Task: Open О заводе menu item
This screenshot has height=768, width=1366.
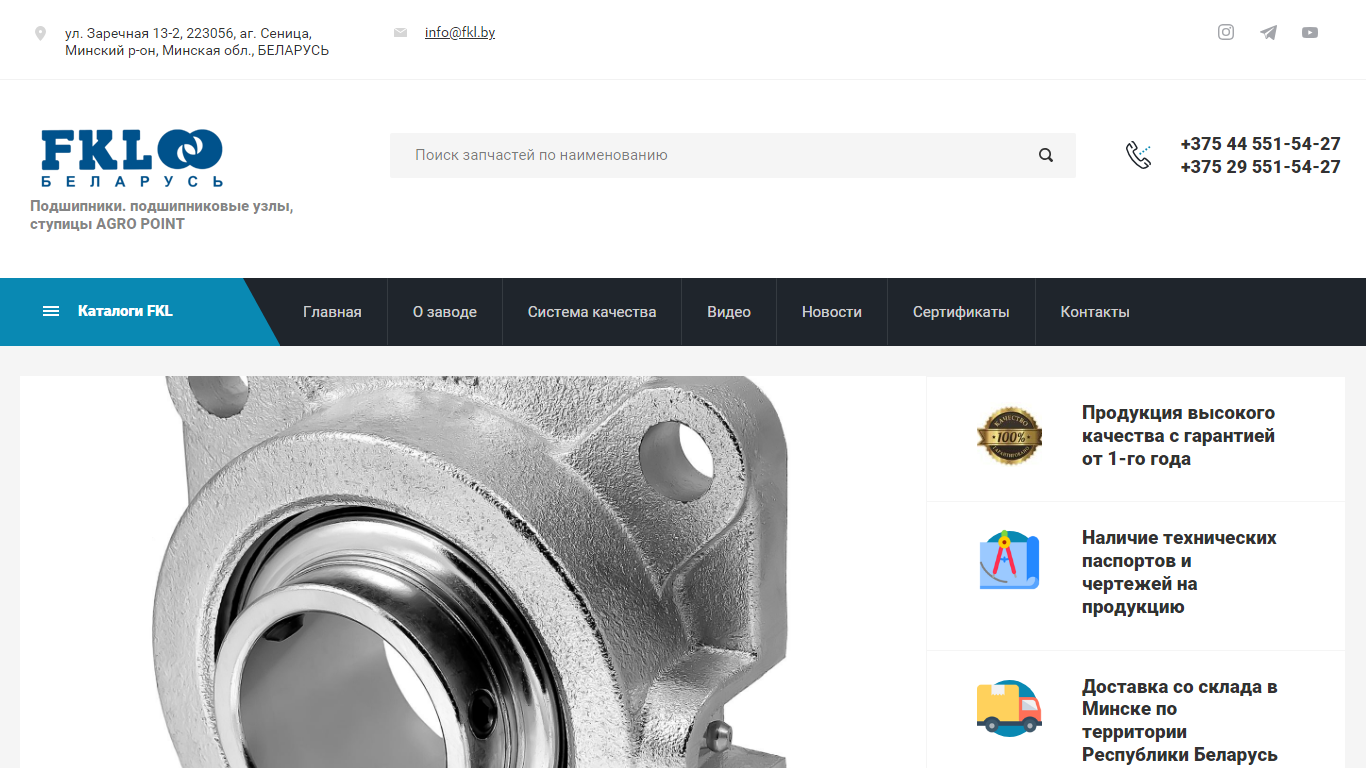Action: [x=445, y=312]
